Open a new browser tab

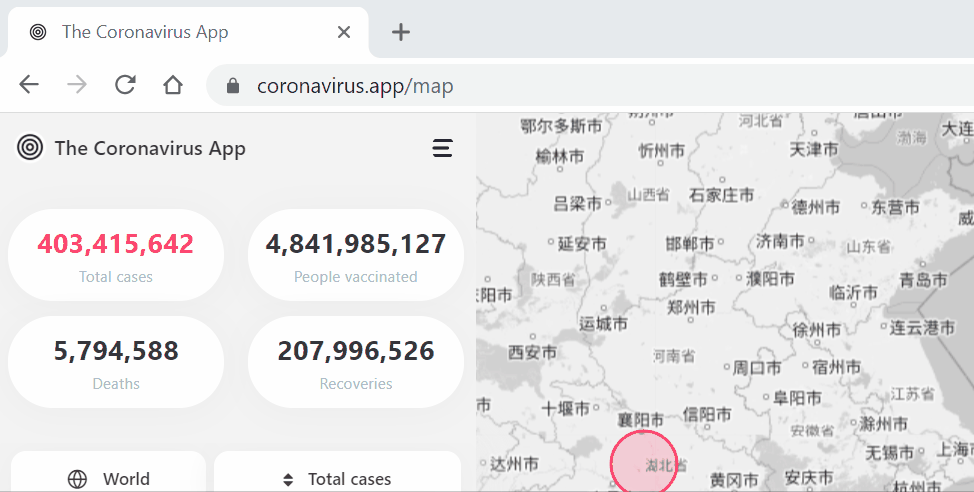401,32
